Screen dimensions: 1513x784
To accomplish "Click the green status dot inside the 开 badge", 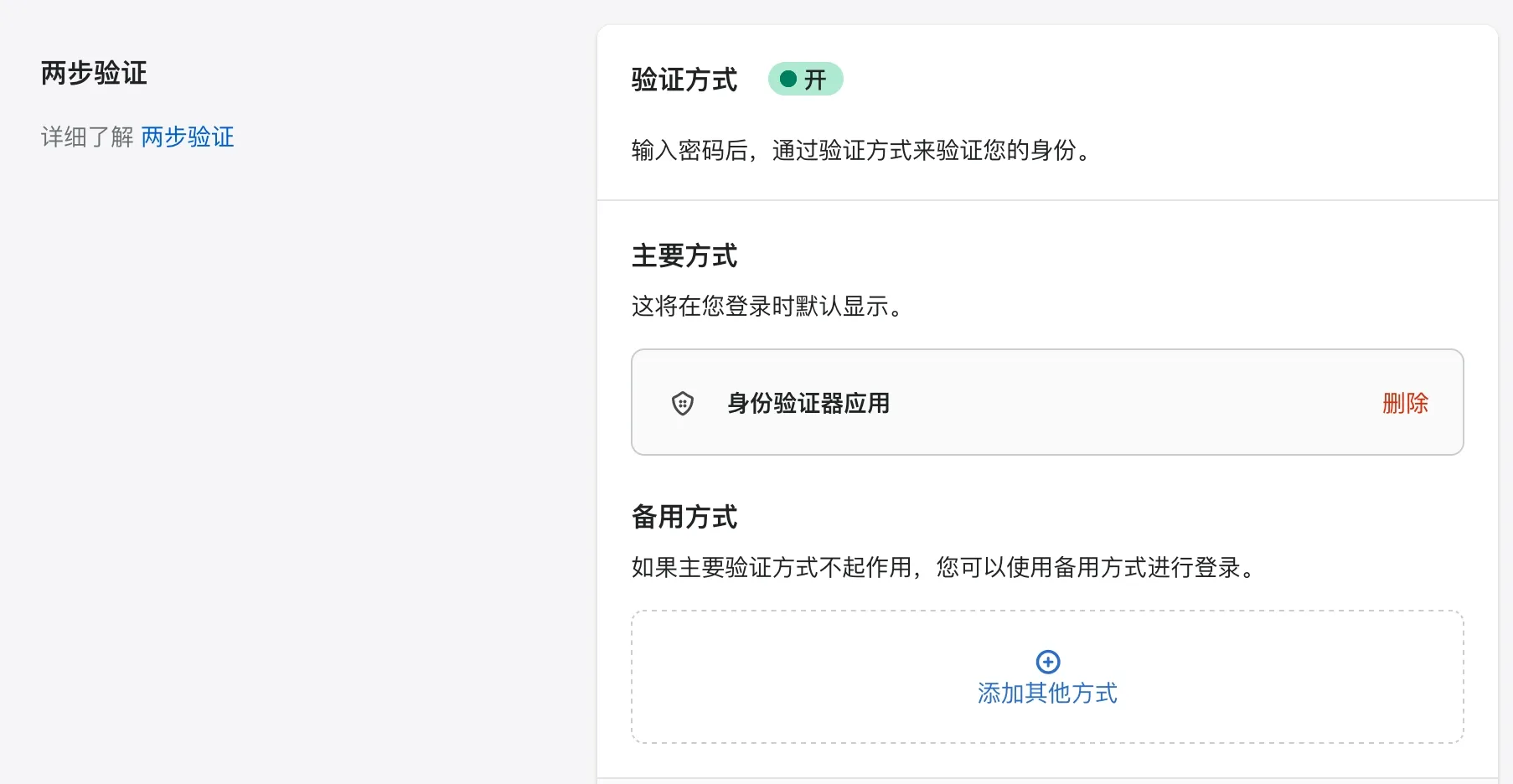I will [x=788, y=79].
